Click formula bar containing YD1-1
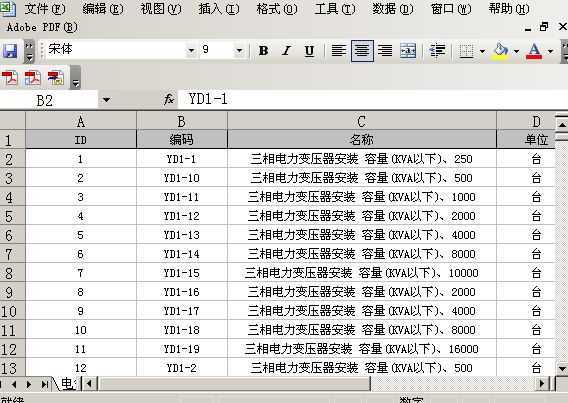Screen dimensions: 568x403 (x=372, y=99)
